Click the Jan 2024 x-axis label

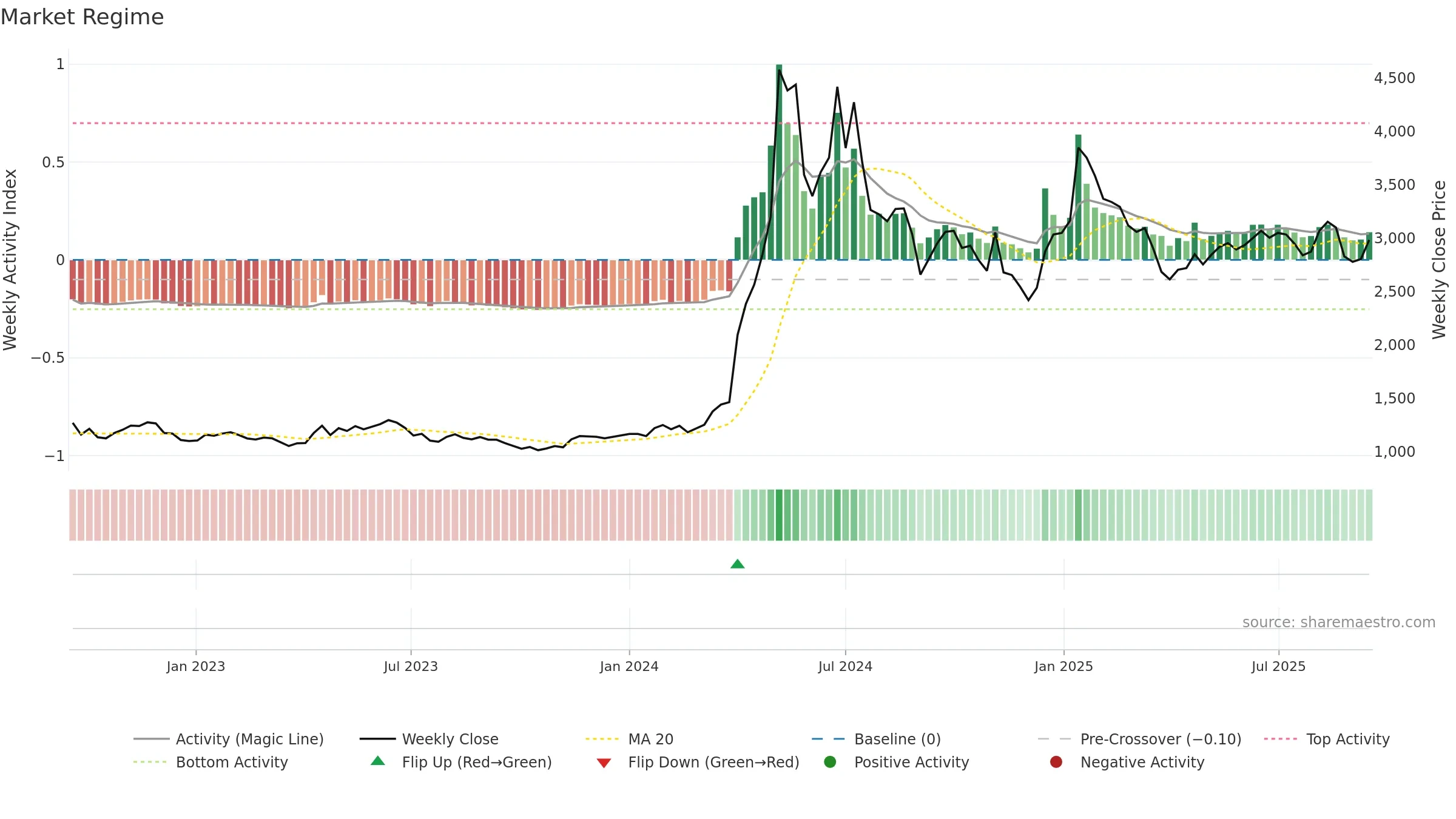click(x=629, y=667)
